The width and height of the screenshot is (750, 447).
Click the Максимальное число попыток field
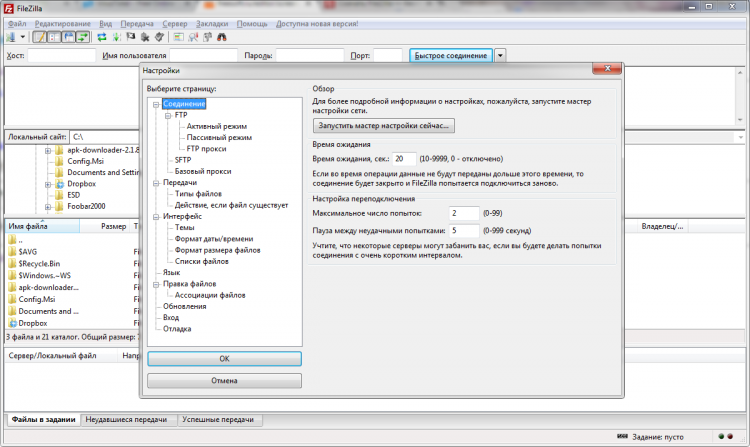464,213
